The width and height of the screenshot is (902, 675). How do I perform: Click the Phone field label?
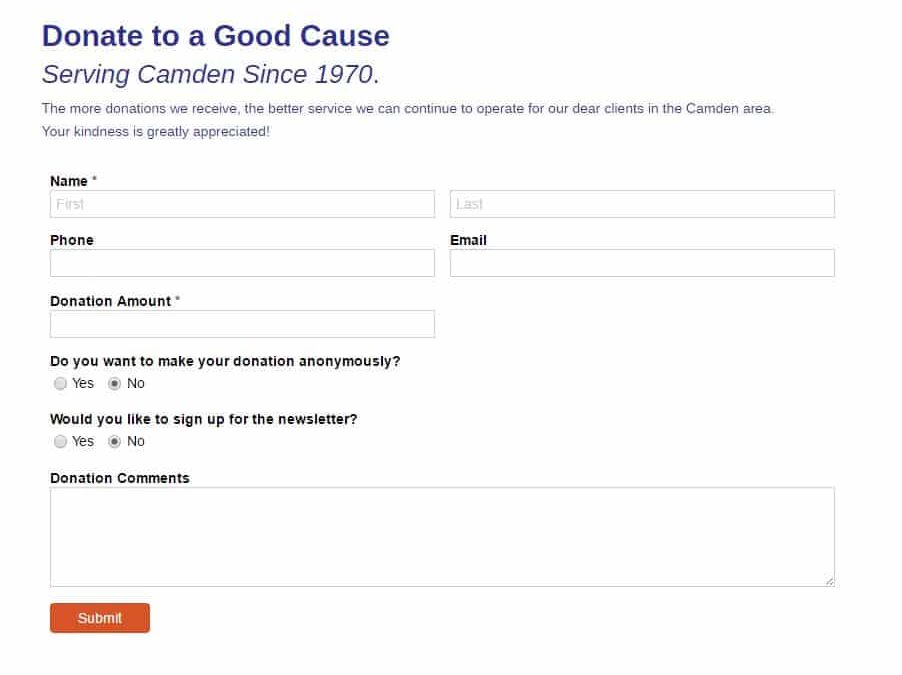coord(72,240)
